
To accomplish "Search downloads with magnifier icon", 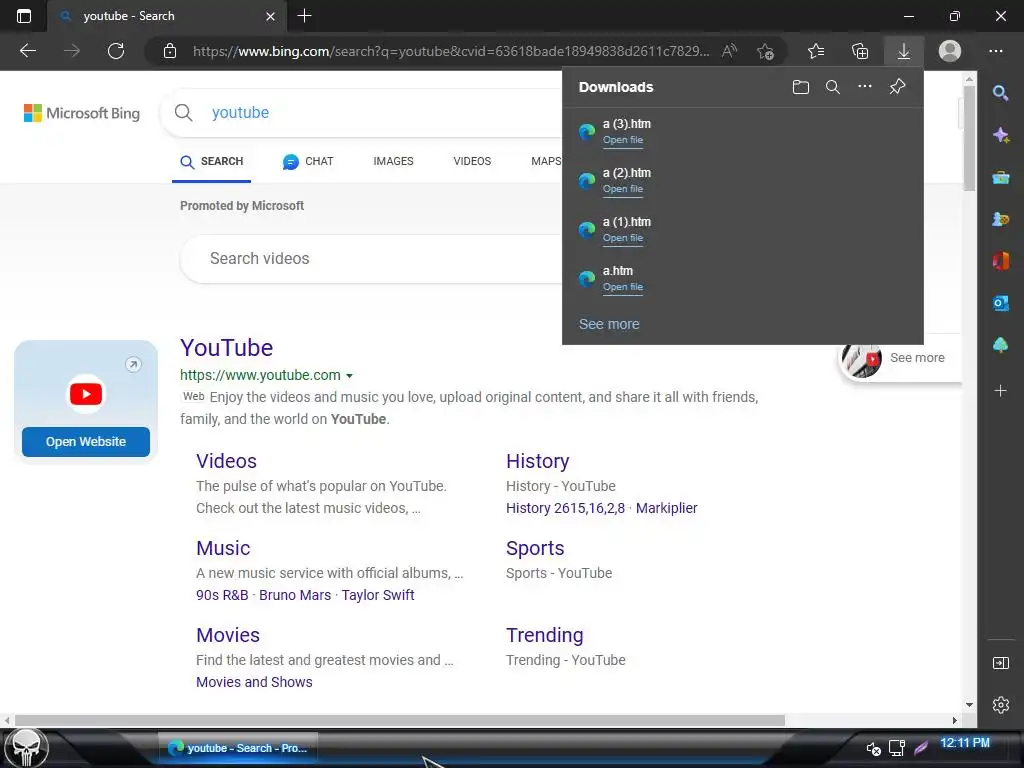I will pos(833,87).
